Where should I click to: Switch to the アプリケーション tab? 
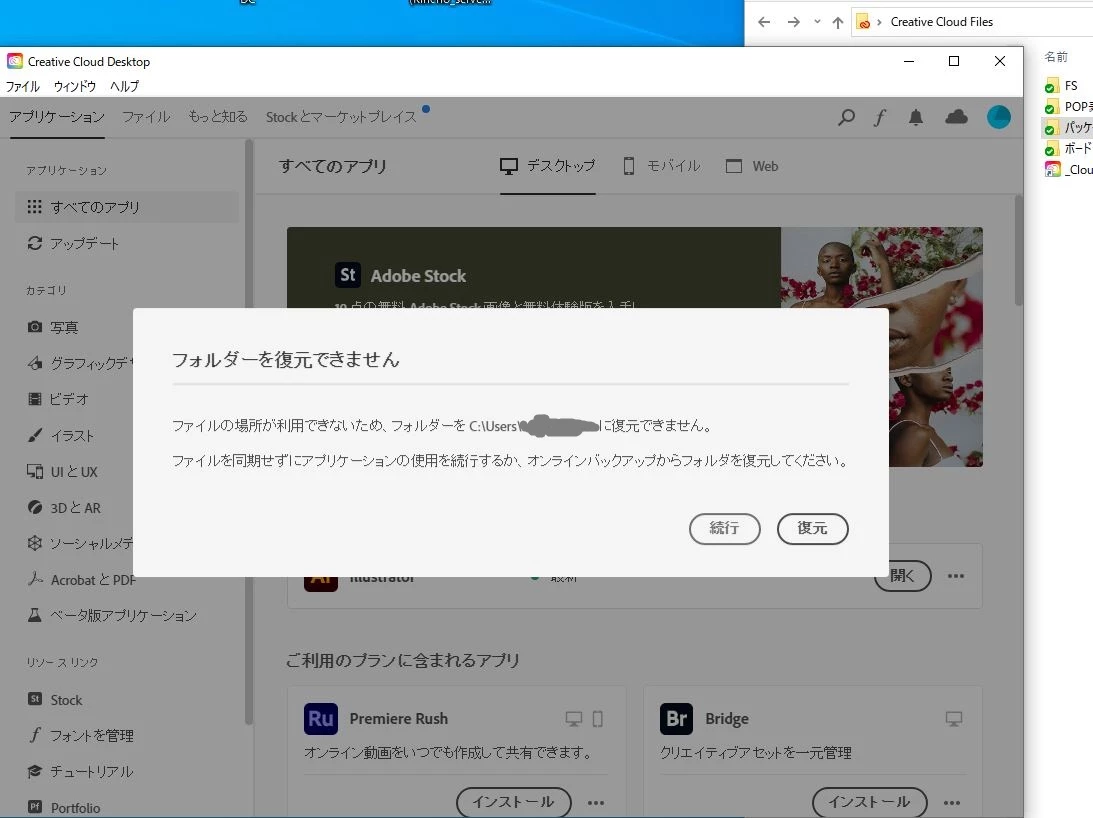(57, 117)
